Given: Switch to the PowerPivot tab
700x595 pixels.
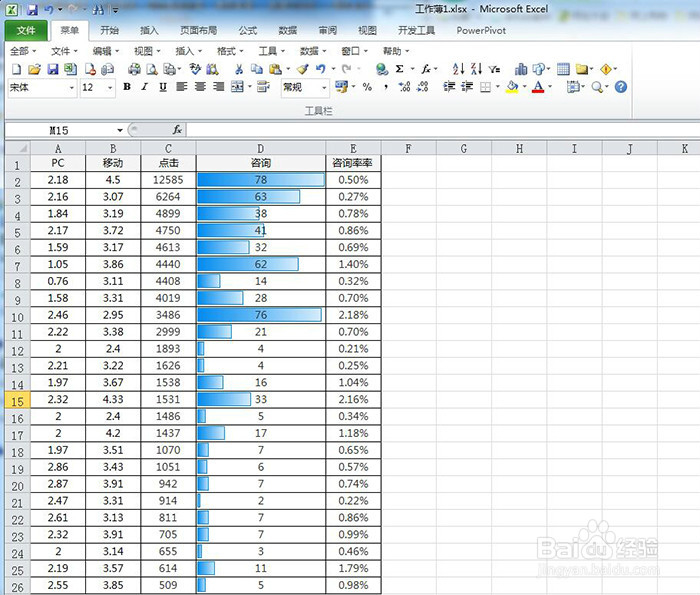Looking at the screenshot, I should (x=481, y=30).
